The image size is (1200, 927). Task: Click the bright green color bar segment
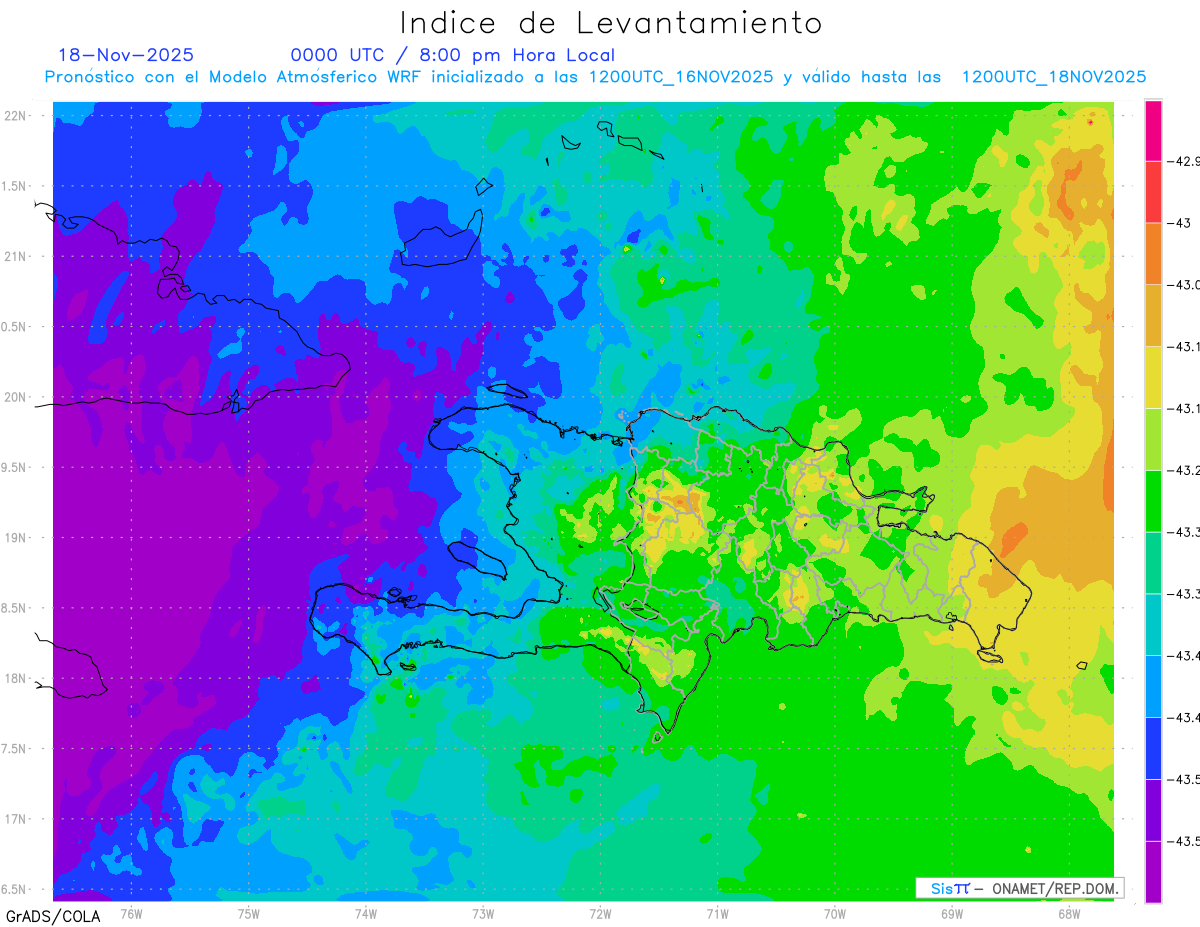click(x=1153, y=501)
